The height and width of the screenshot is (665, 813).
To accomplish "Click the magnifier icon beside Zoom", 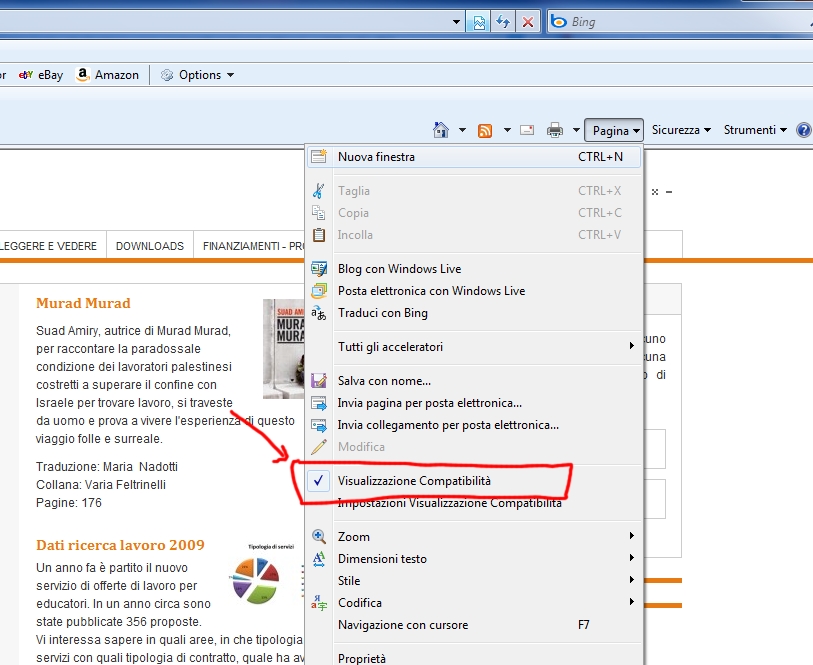I will [319, 536].
